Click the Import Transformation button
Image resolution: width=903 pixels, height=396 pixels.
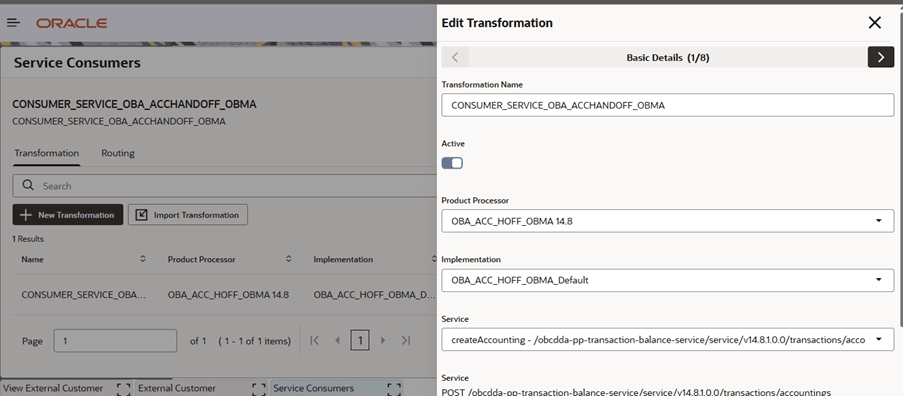tap(188, 215)
